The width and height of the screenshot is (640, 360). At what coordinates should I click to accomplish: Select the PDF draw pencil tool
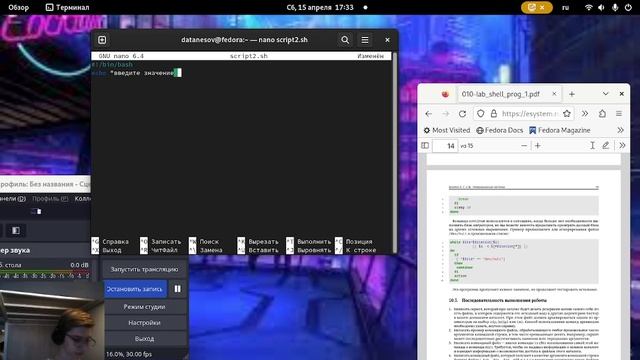(x=606, y=146)
